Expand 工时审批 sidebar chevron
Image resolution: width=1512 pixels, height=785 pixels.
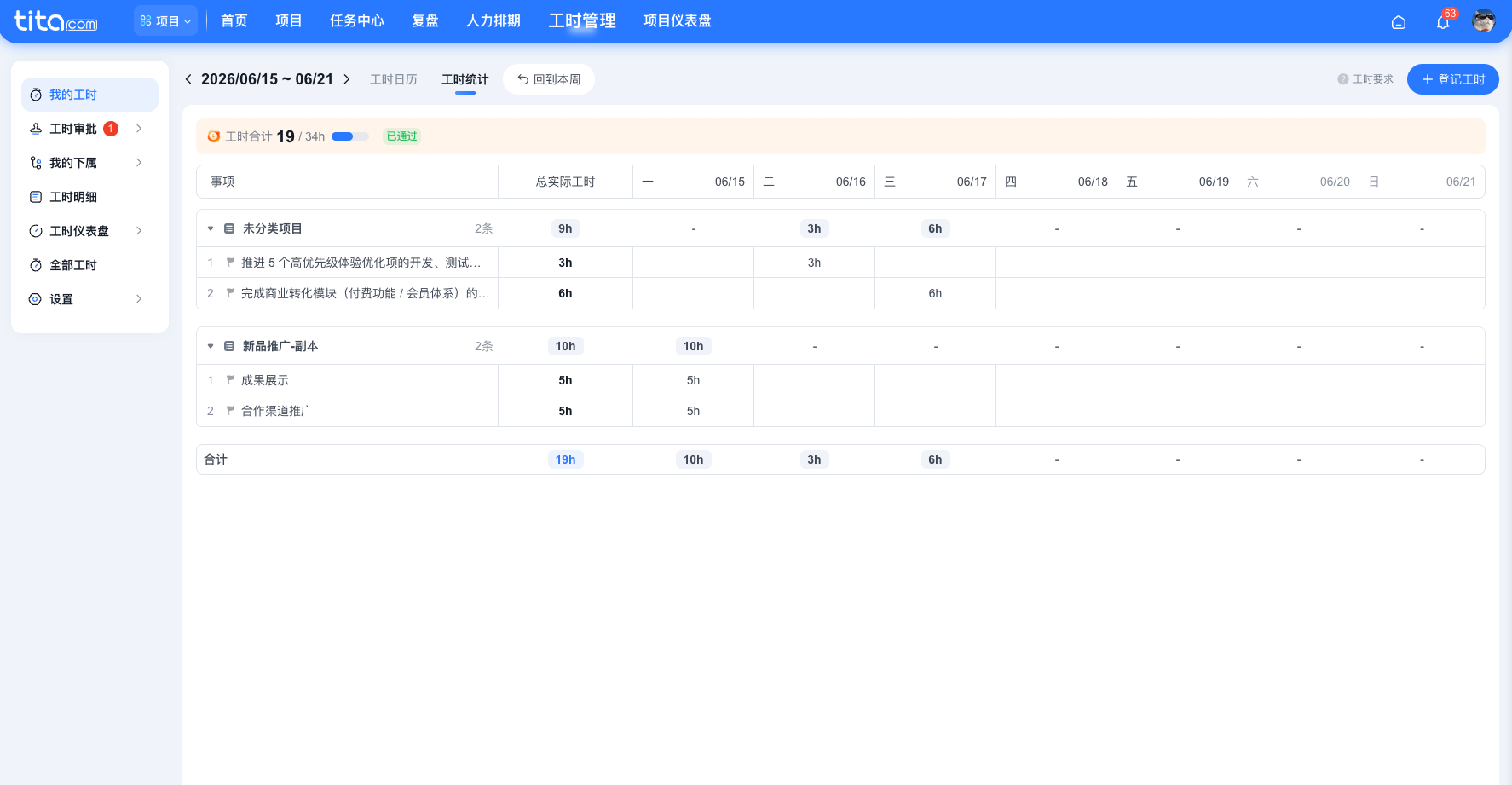pyautogui.click(x=139, y=129)
